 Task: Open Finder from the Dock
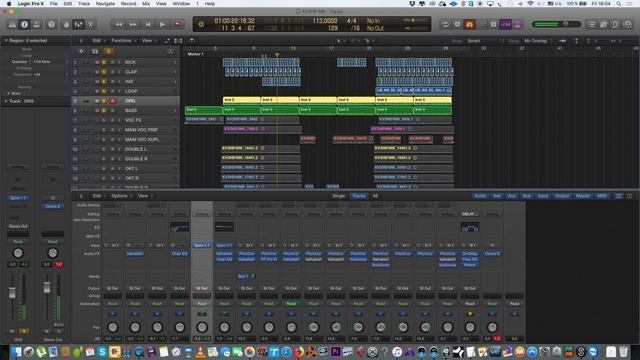pyautogui.click(x=16, y=352)
